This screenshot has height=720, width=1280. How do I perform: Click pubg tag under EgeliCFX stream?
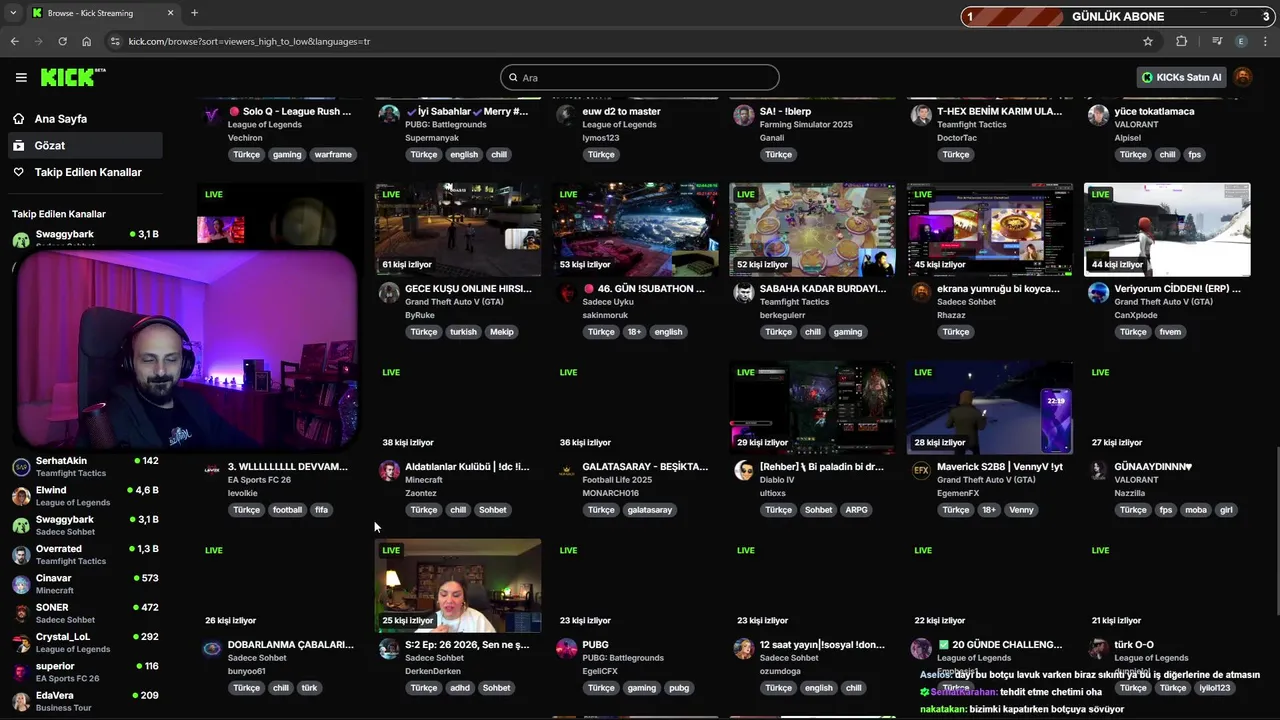tap(679, 688)
